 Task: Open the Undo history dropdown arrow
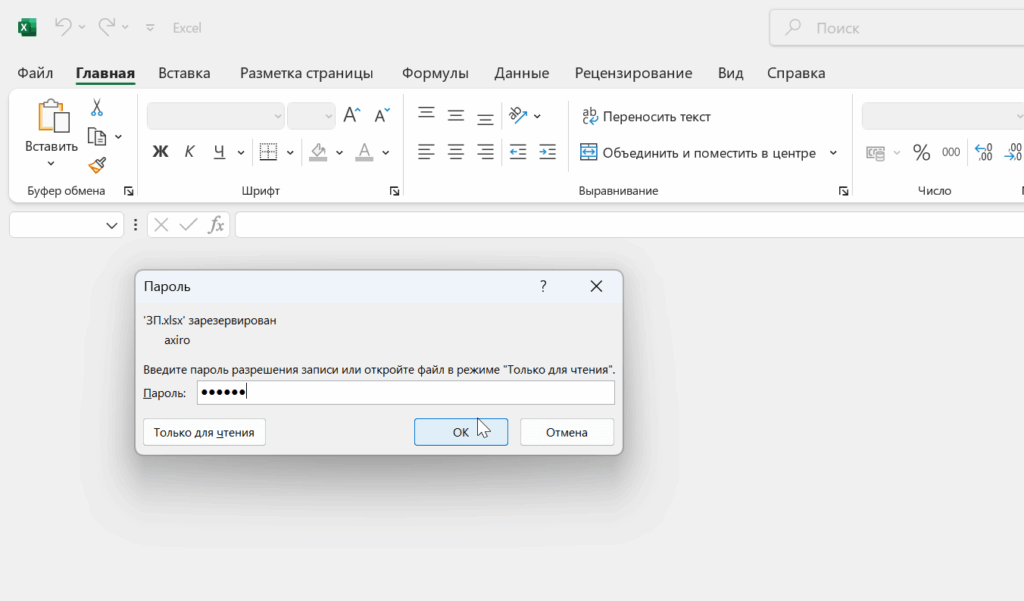coord(82,27)
